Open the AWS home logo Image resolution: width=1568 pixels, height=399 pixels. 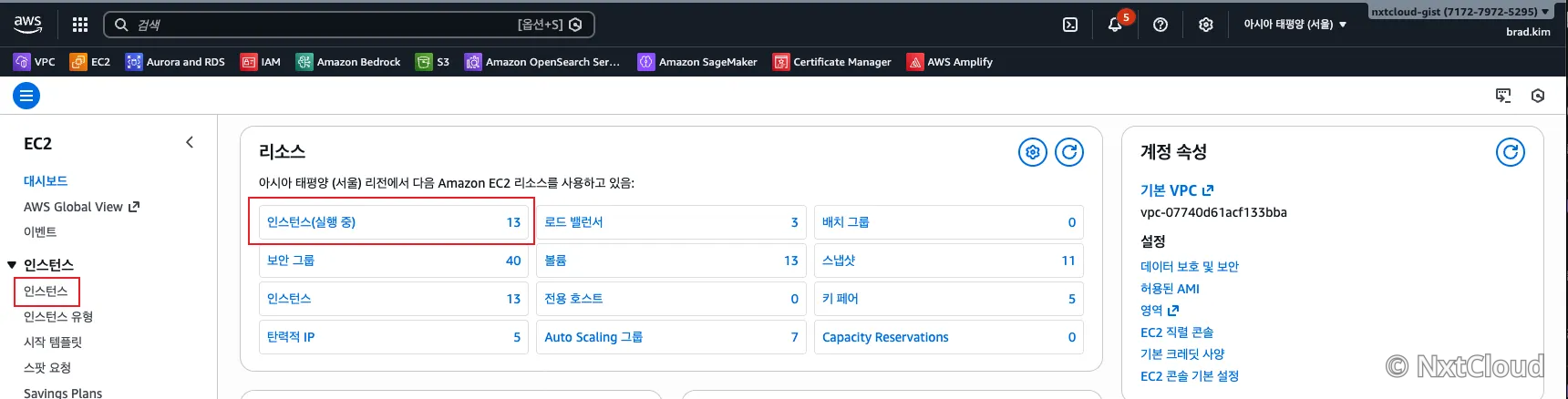[x=28, y=25]
